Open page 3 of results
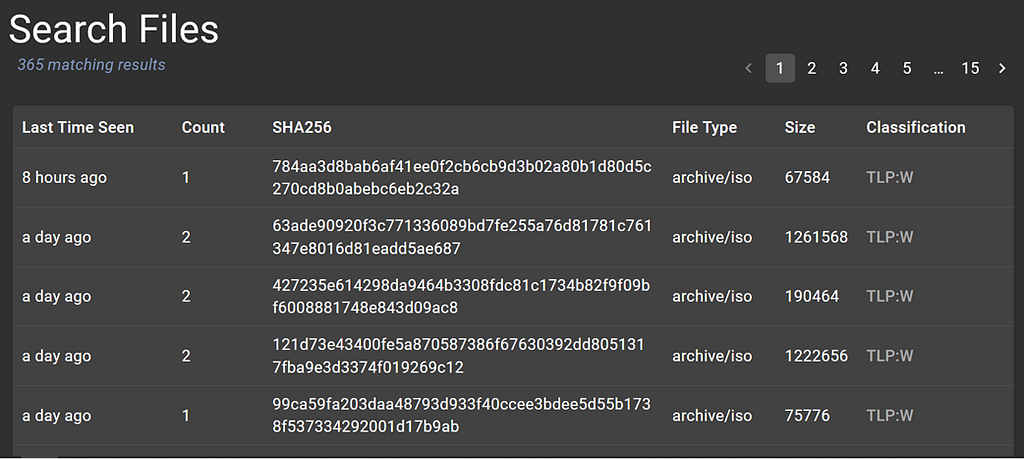 (x=843, y=68)
